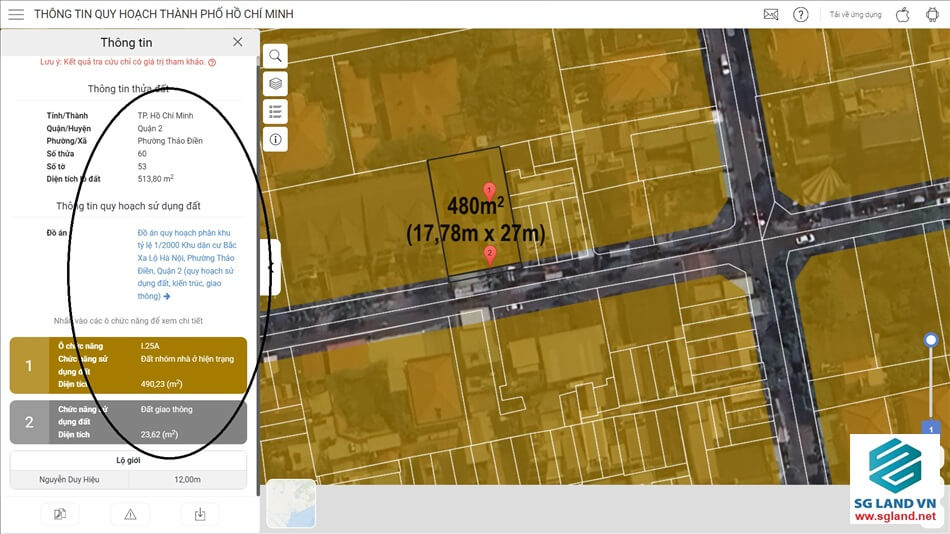Screen dimensions: 950x534
Task: Select functional zone 2 Đất giao thông
Action: 128,422
